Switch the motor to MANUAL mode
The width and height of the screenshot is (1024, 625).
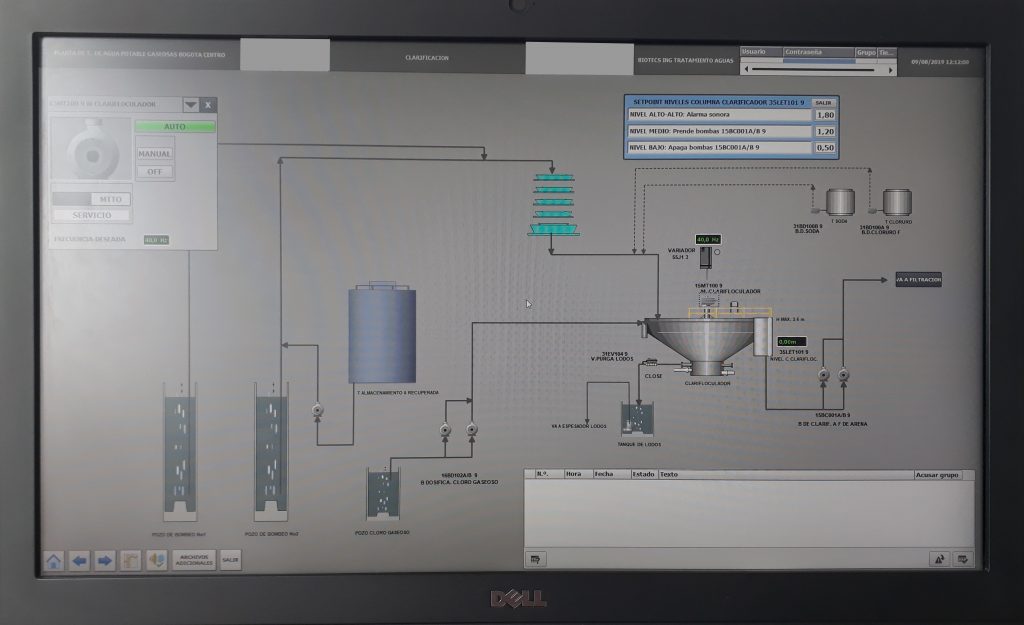155,154
